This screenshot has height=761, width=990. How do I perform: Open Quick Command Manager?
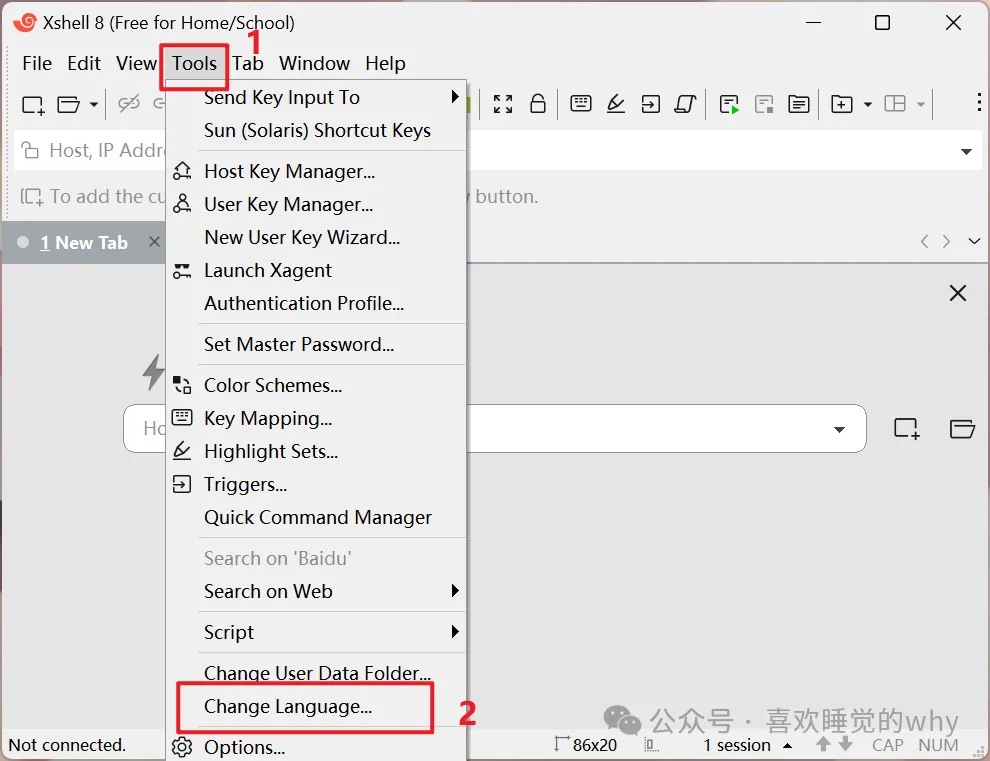pyautogui.click(x=316, y=517)
